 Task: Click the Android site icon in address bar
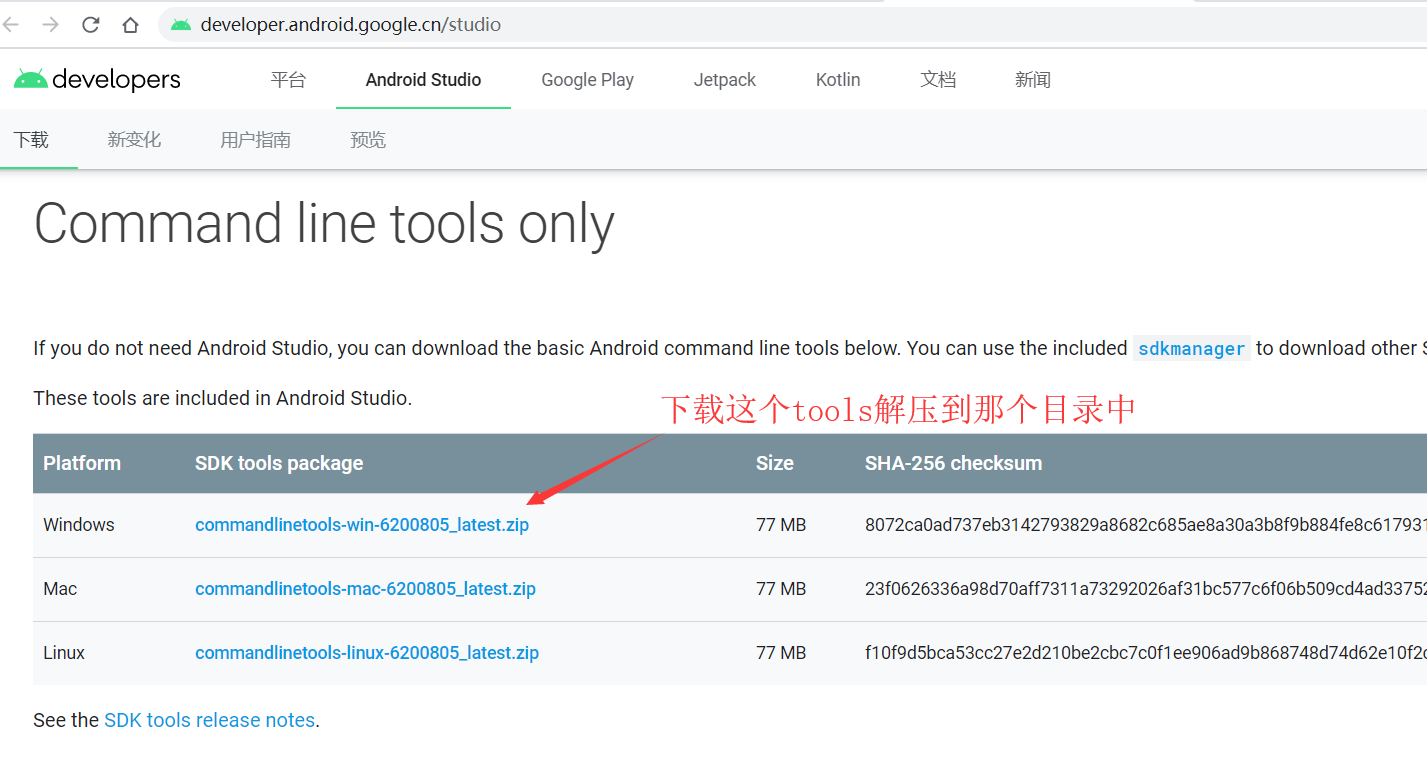tap(181, 25)
